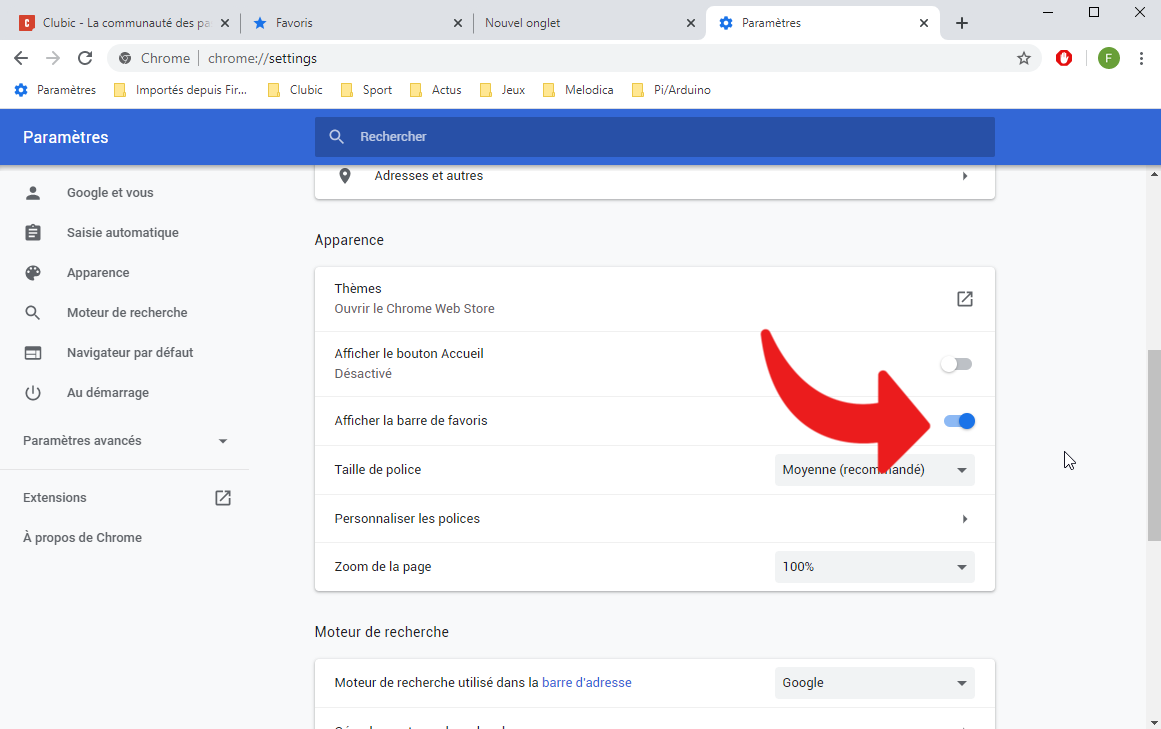Open the Actus bookmarks folder
The width and height of the screenshot is (1161, 729).
436,90
